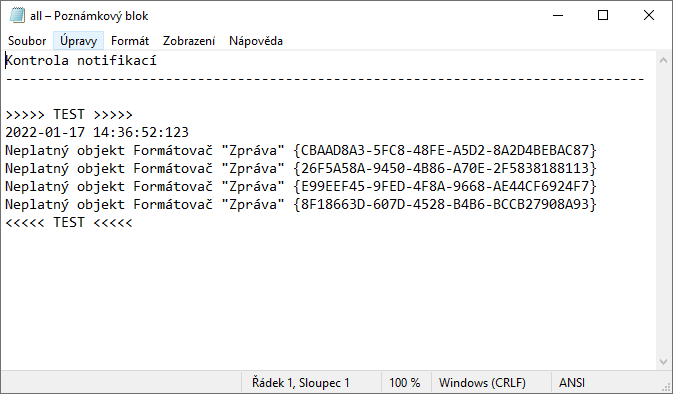Click the window resize grip corner
The image size is (673, 394).
pyautogui.click(x=666, y=387)
